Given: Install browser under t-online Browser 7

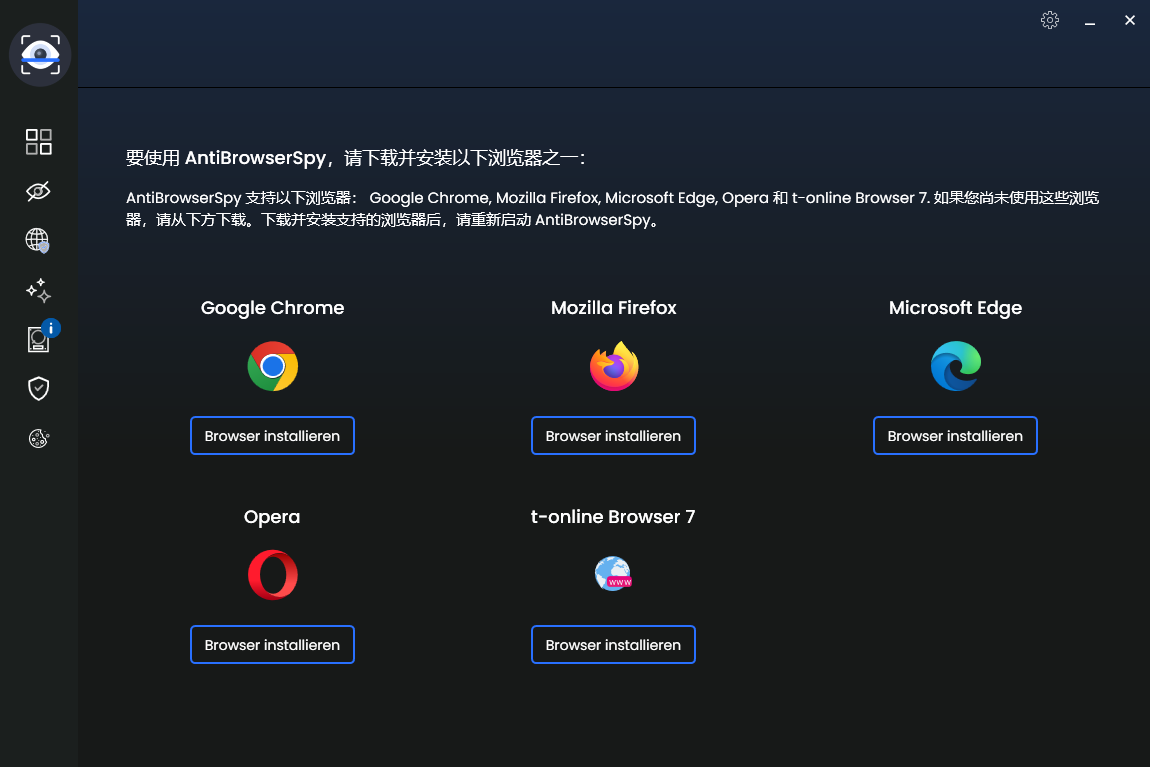Looking at the screenshot, I should pos(613,645).
